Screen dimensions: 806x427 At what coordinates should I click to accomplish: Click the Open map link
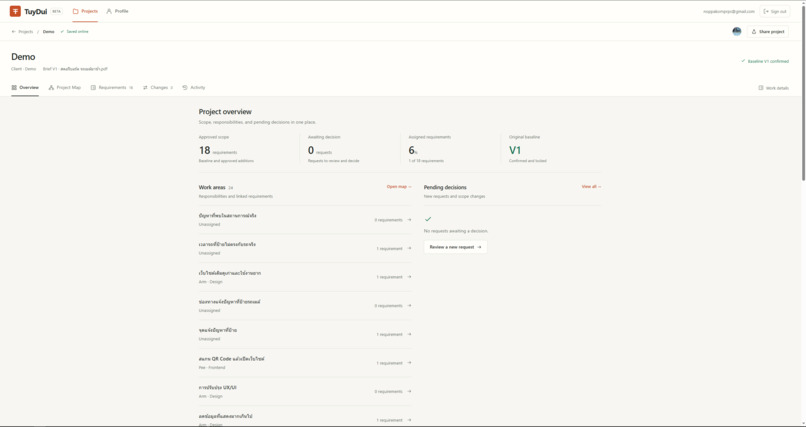pos(399,187)
